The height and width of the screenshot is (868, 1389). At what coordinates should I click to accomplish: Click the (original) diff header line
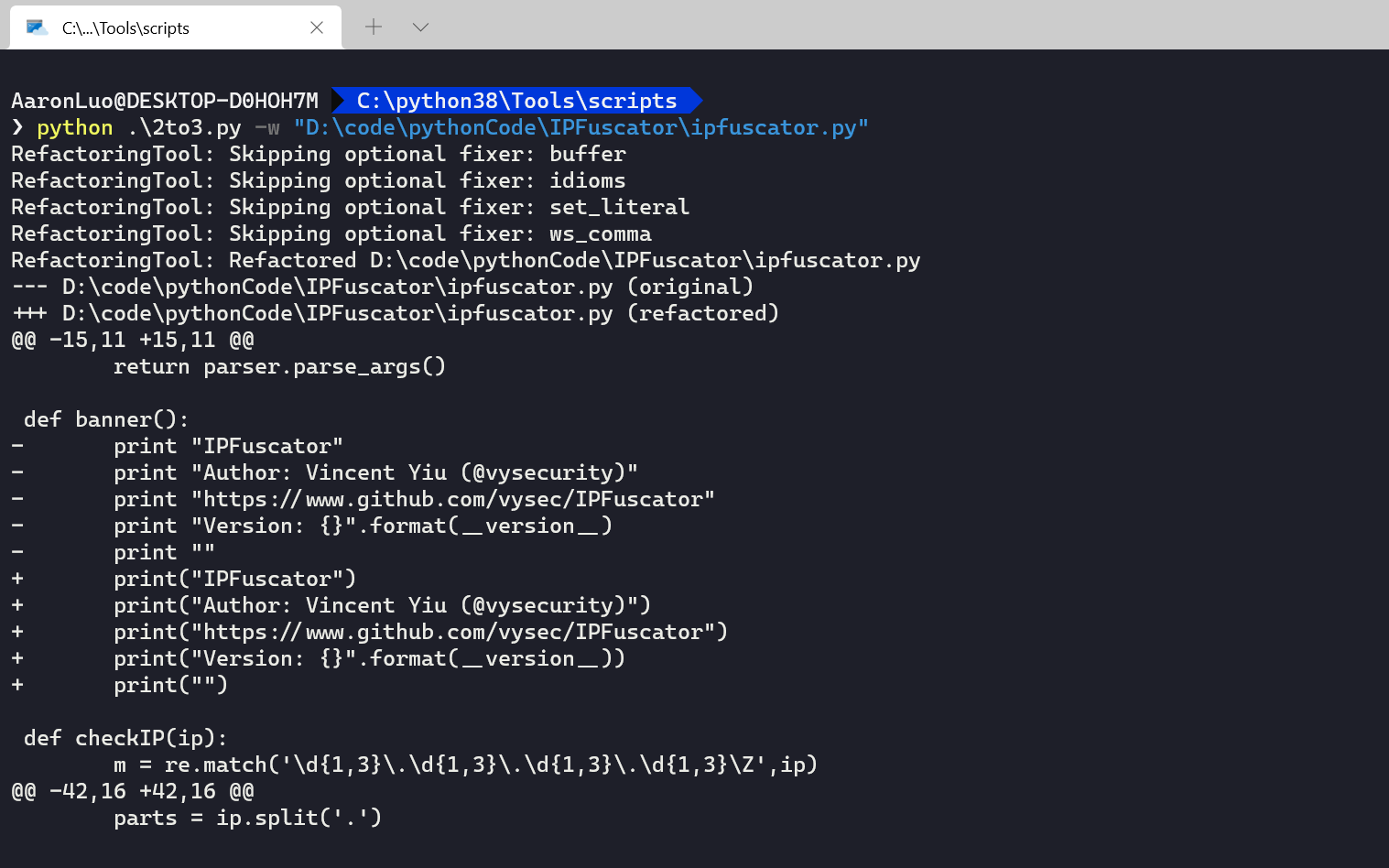[382, 287]
